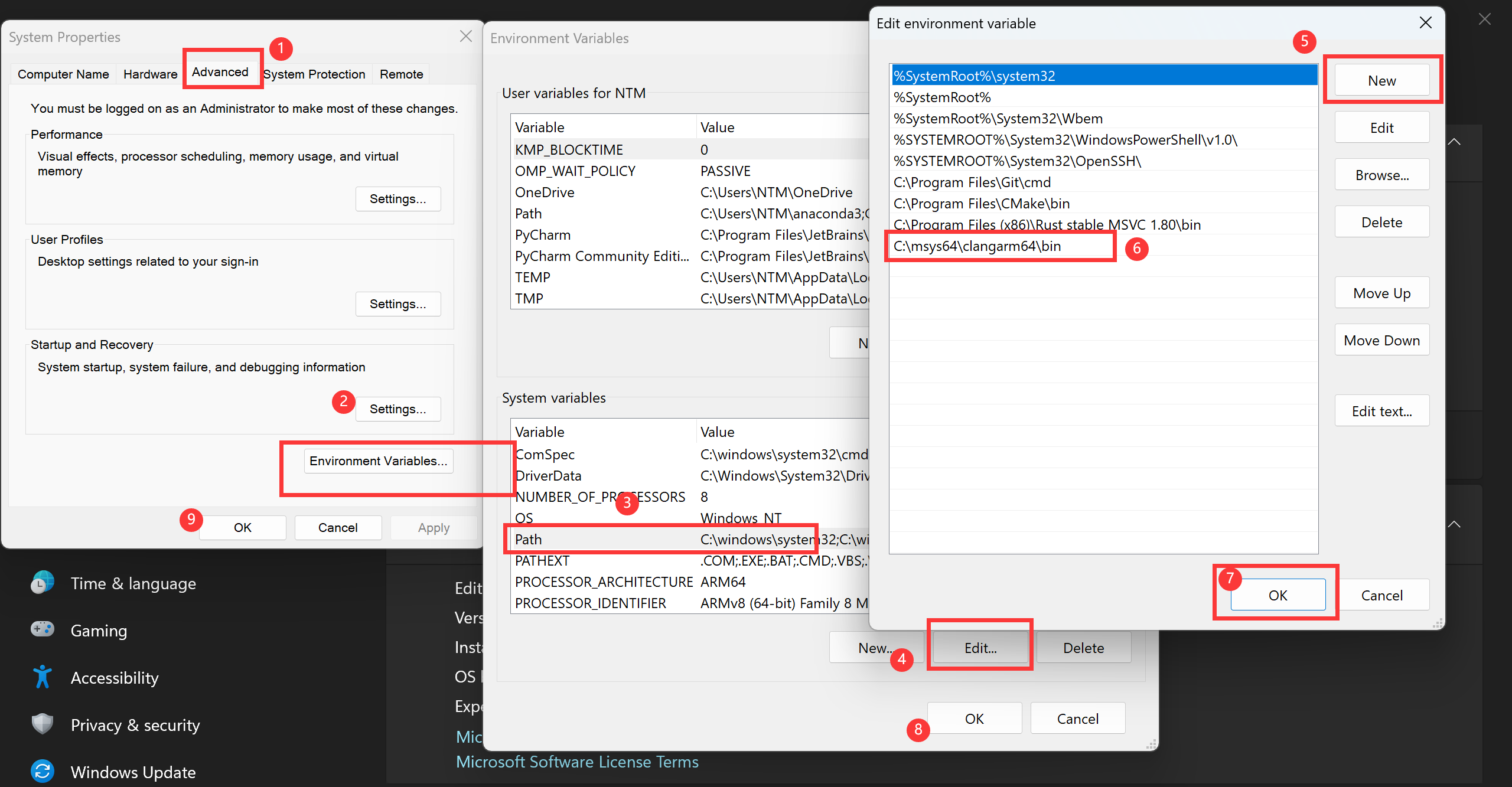The height and width of the screenshot is (787, 1512).
Task: Open Microsoft Software License Terms
Action: [x=577, y=762]
